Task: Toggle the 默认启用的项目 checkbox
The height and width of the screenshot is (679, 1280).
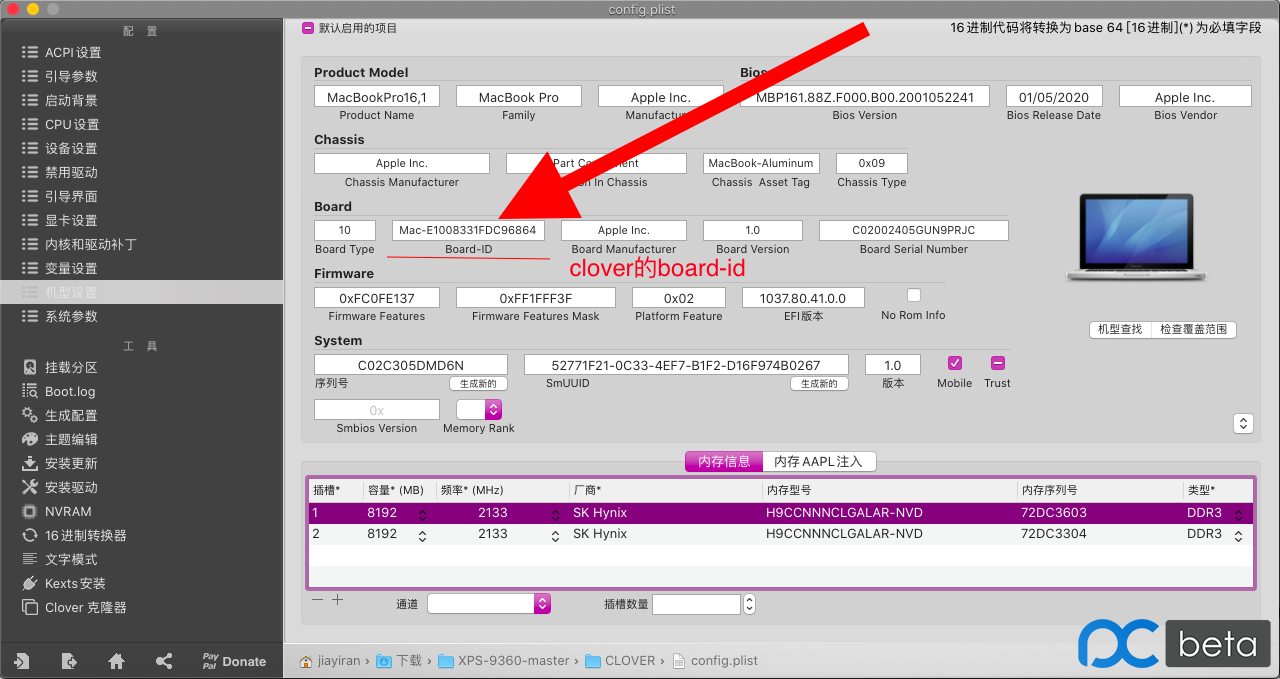Action: 308,28
